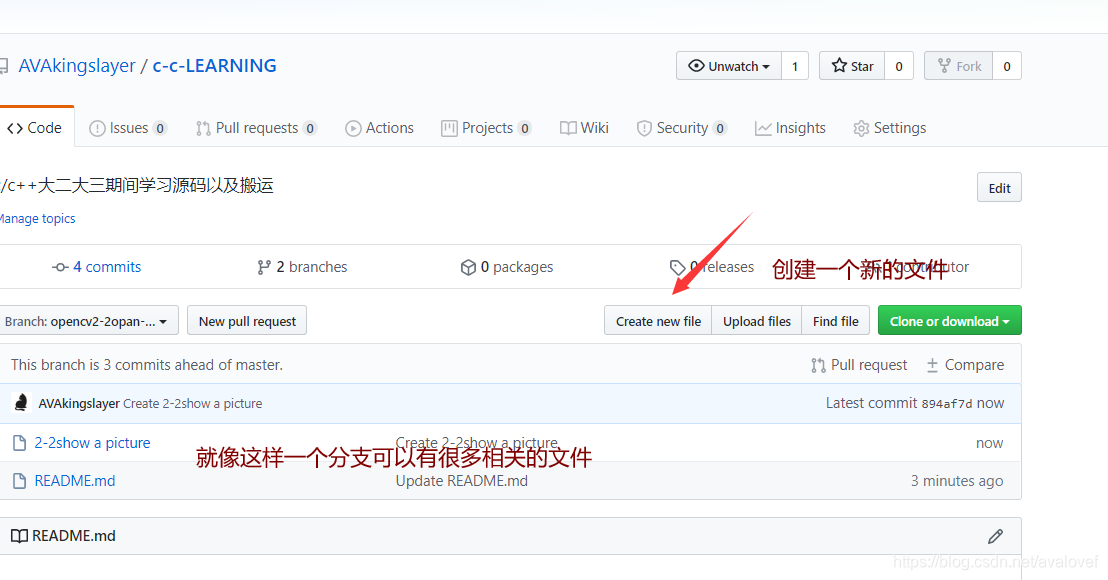Click the Insights graph icon
This screenshot has width=1108, height=580.
tap(763, 129)
